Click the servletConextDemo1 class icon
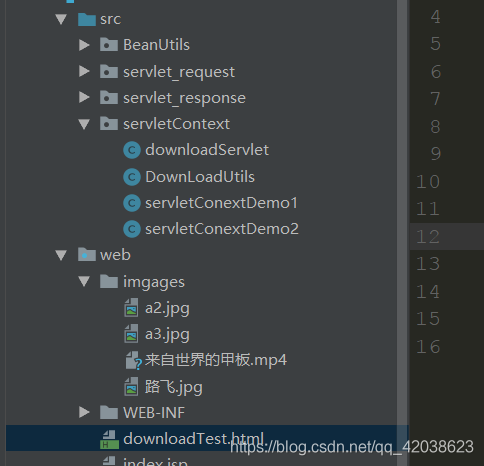 [x=132, y=203]
